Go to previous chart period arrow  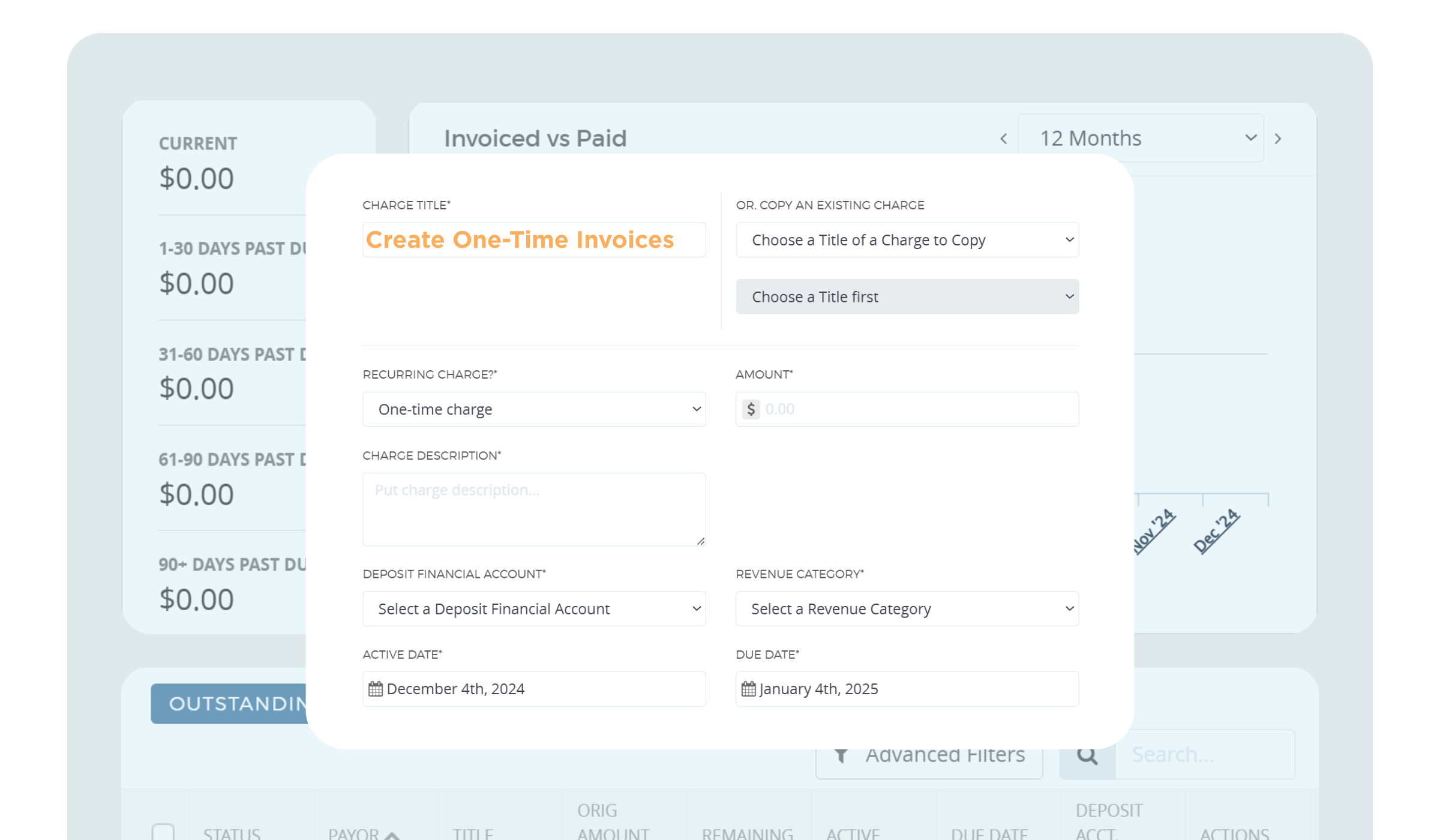(x=1004, y=139)
